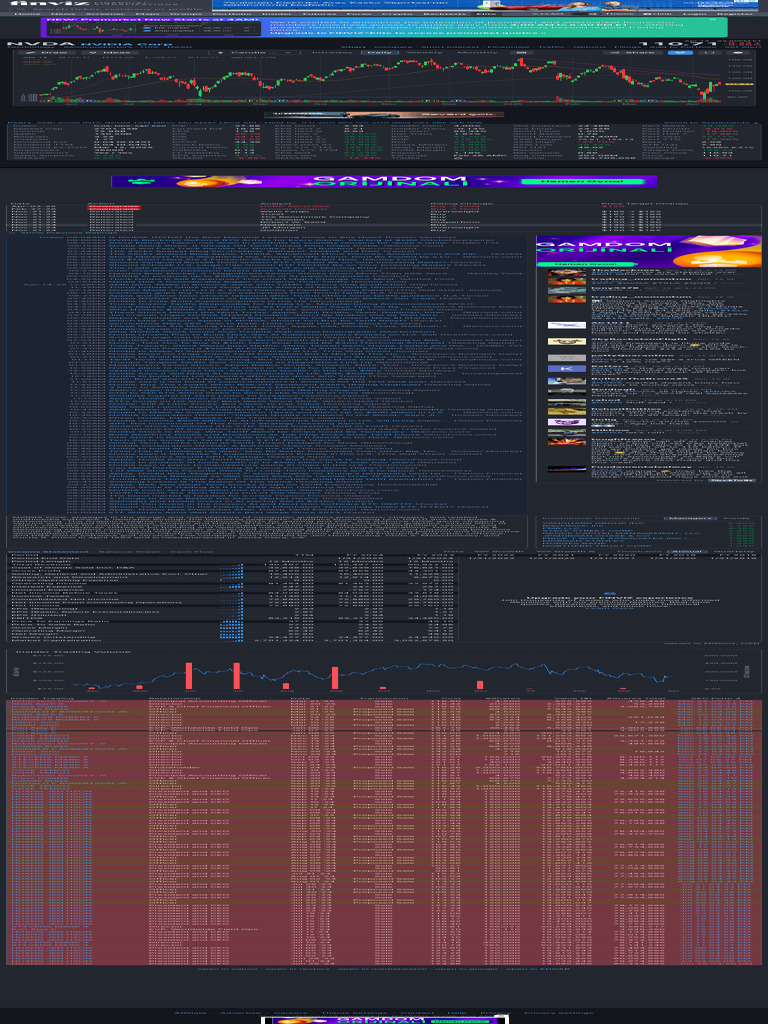Click the finviz logo
768x1024 pixels.
(x=50, y=4)
